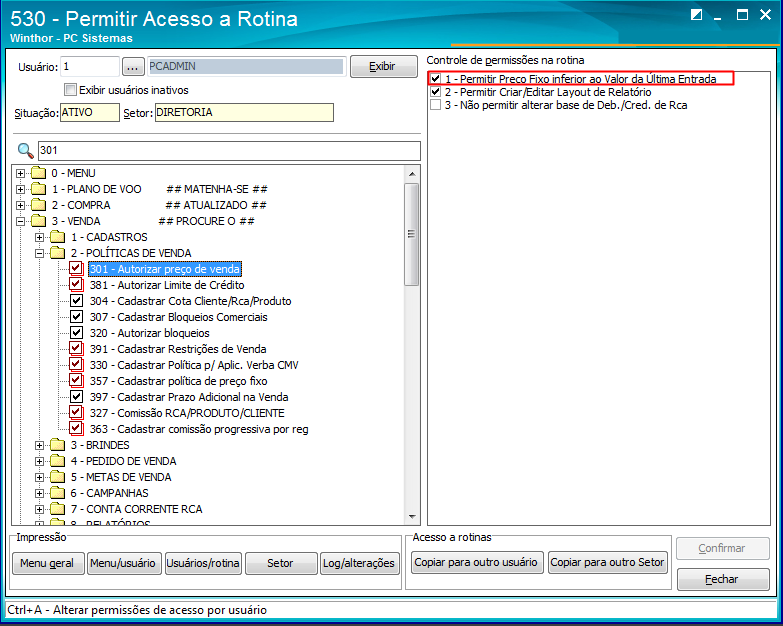The image size is (783, 626).
Task: Collapse the 3 - VENDA node
Action: click(x=20, y=221)
